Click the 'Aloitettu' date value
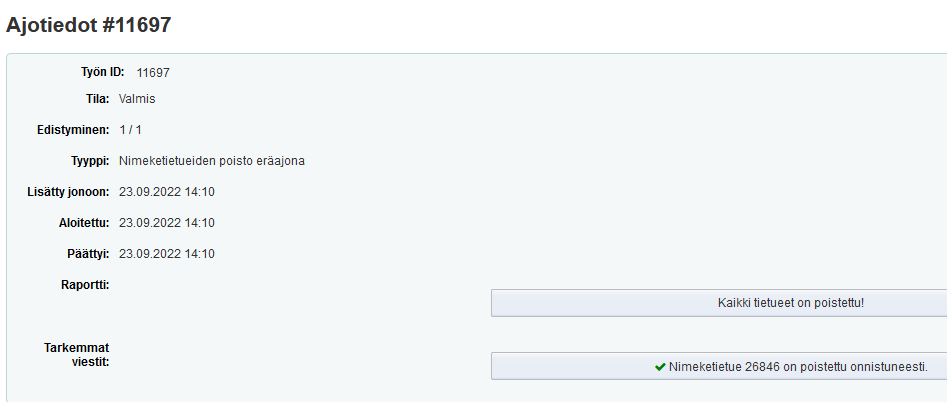 167,223
